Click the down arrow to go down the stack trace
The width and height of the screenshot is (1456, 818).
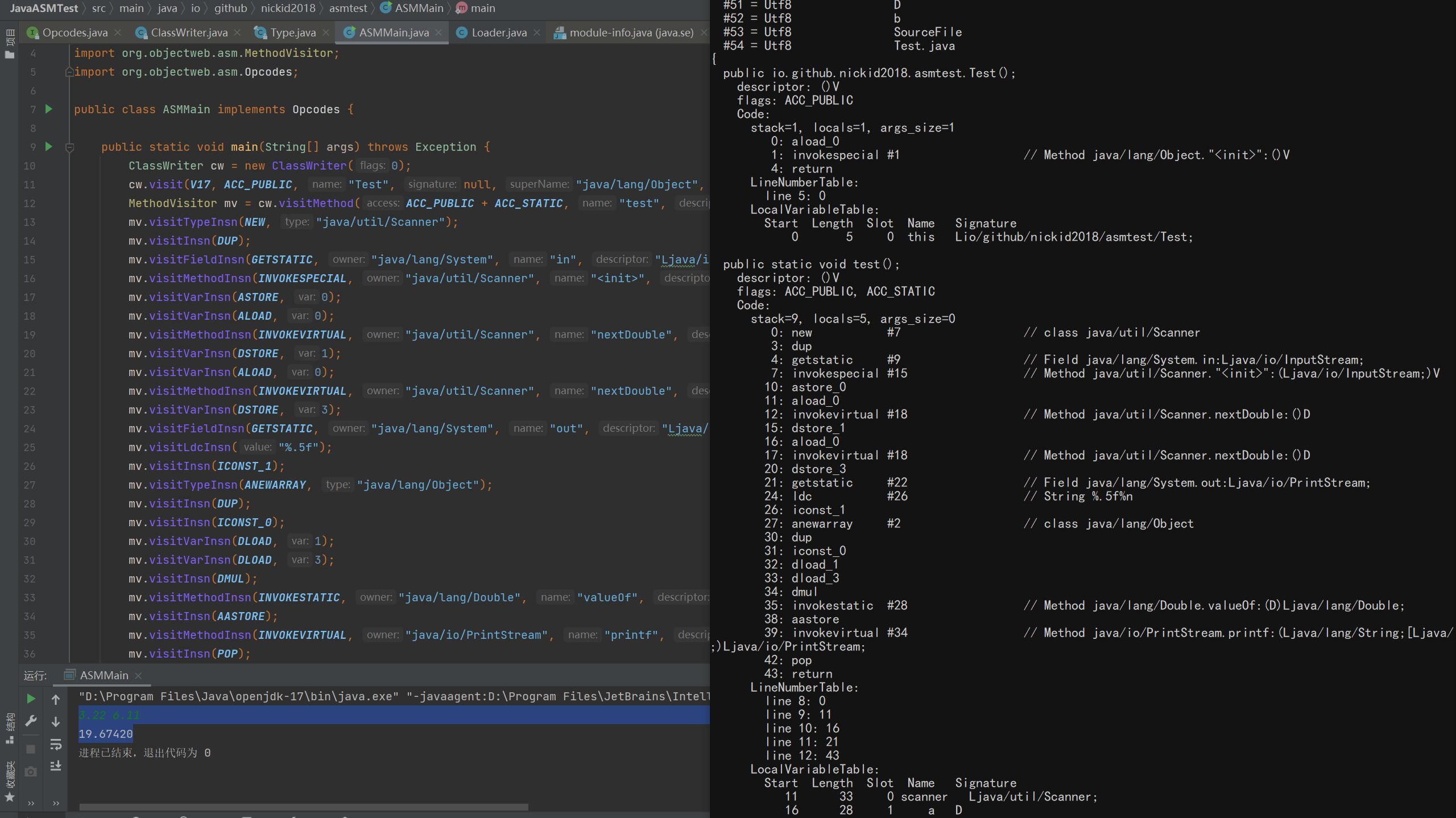(x=56, y=722)
